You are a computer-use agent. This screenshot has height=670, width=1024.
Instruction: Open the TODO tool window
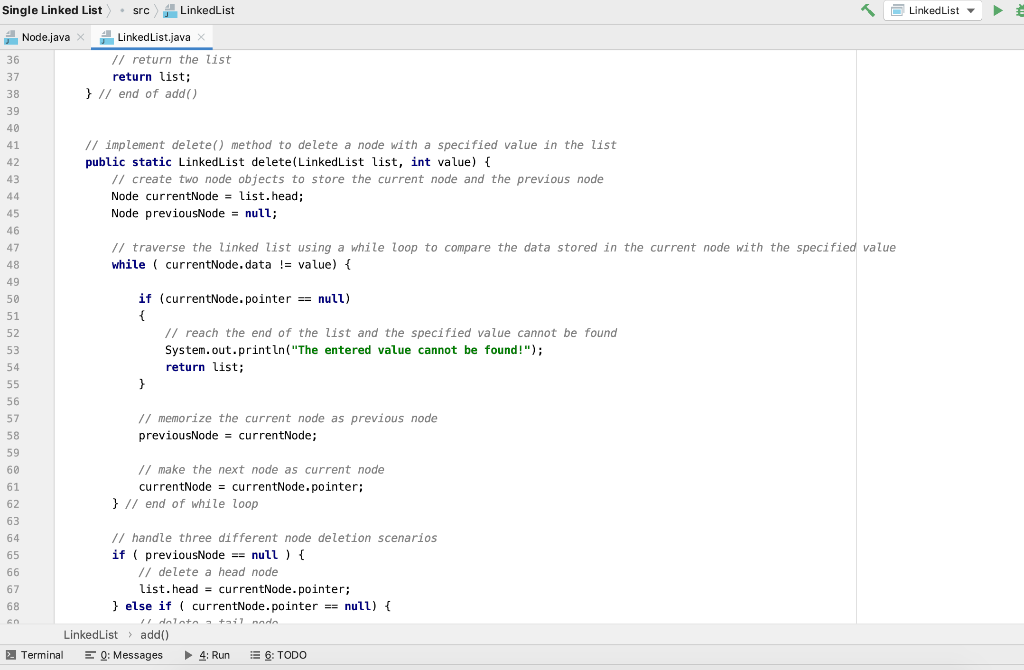[278, 655]
